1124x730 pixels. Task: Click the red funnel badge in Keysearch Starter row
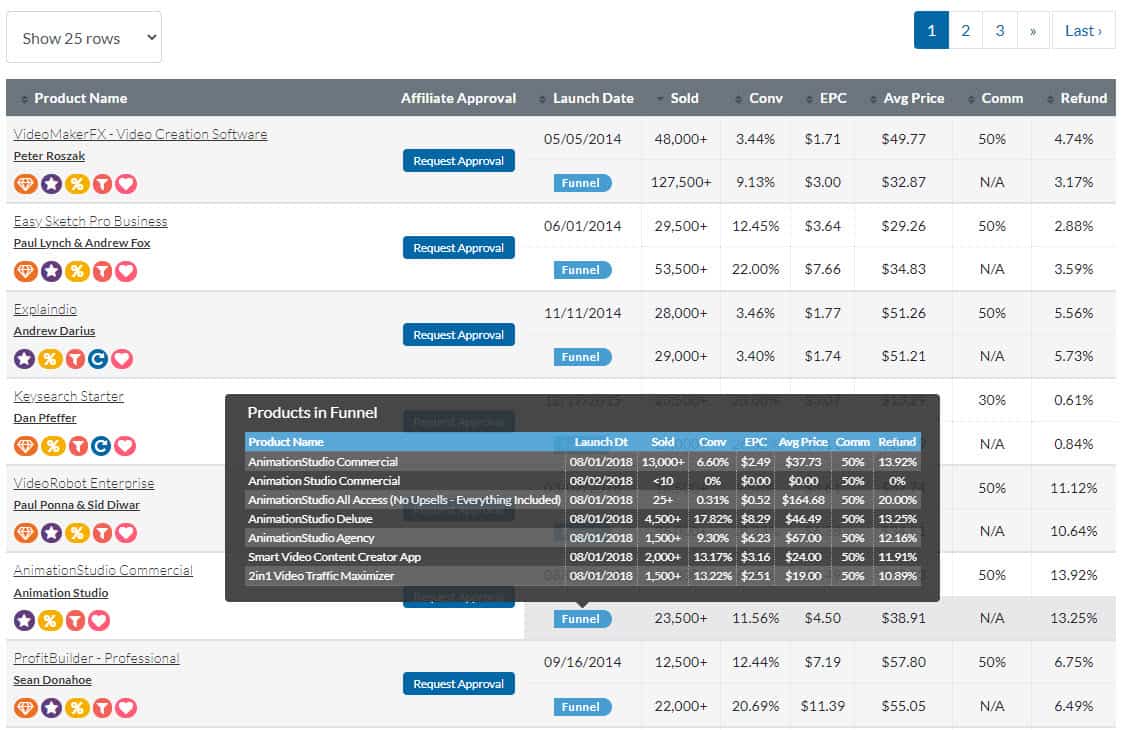coord(77,446)
